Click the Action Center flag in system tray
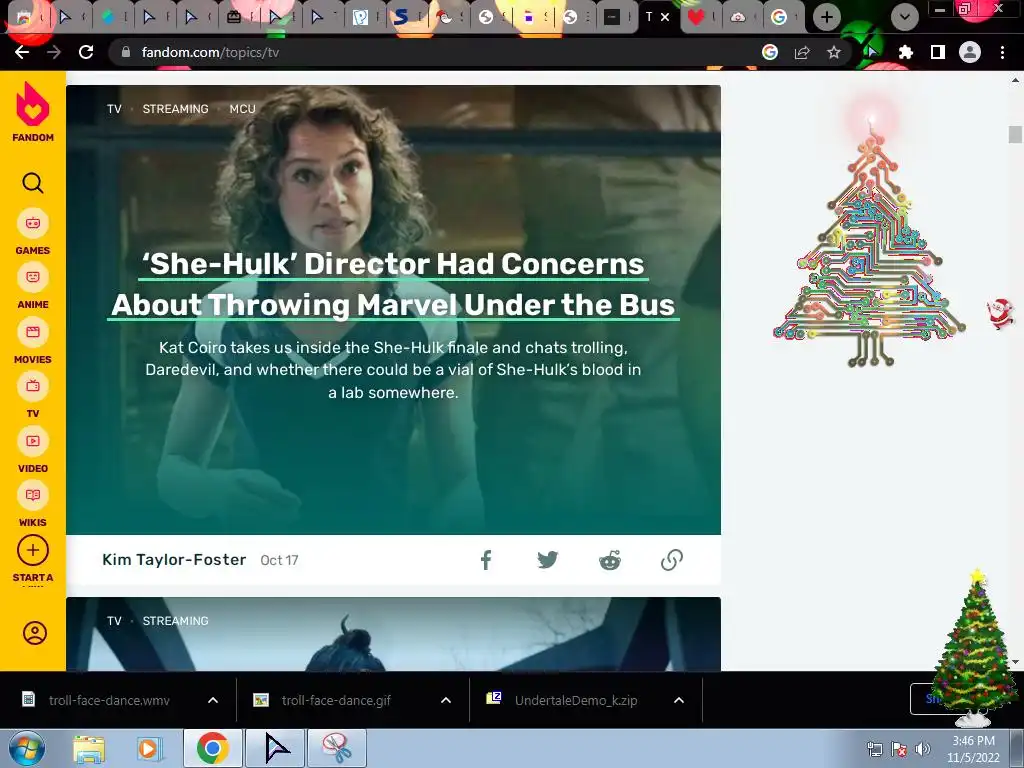Viewport: 1024px width, 768px height. 899,750
